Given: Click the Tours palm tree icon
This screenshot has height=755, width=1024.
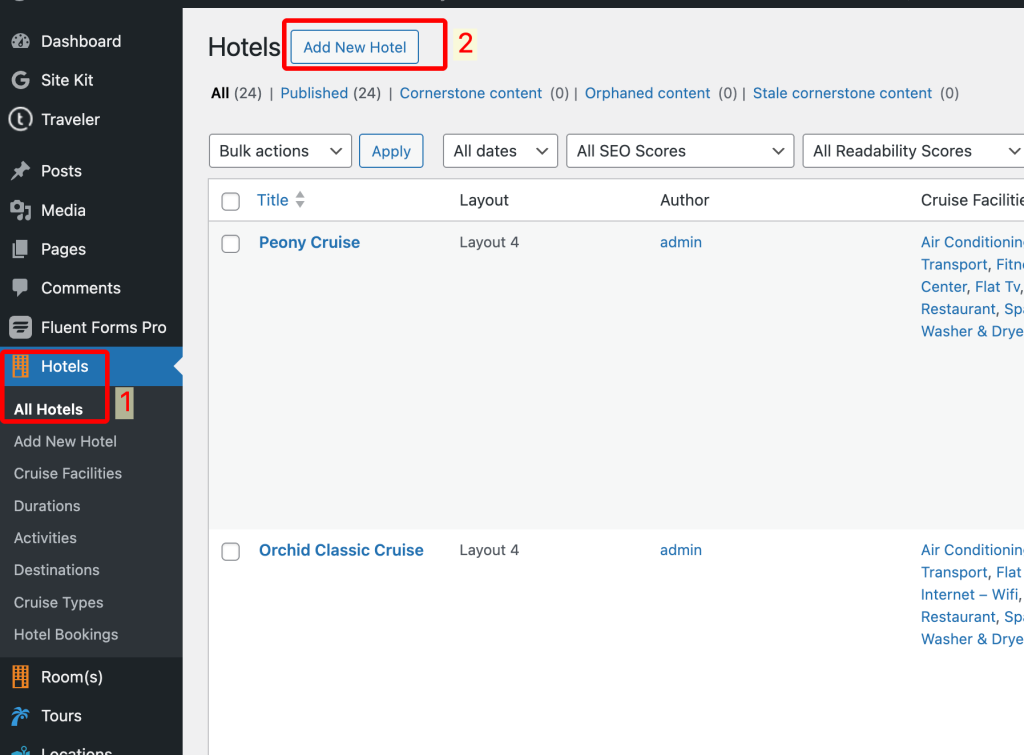Looking at the screenshot, I should [20, 716].
